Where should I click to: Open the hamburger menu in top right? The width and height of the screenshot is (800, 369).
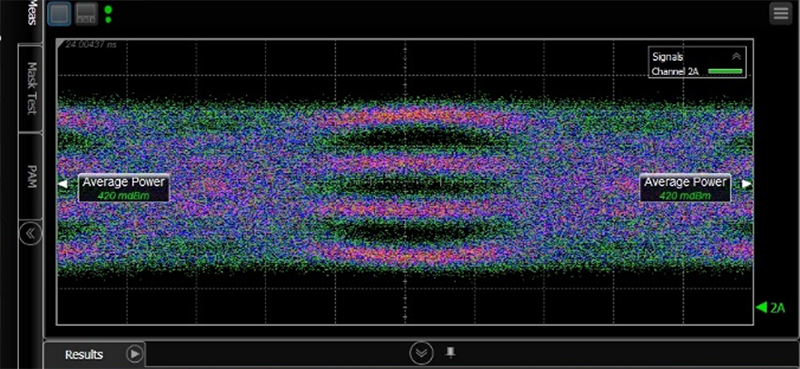point(781,13)
